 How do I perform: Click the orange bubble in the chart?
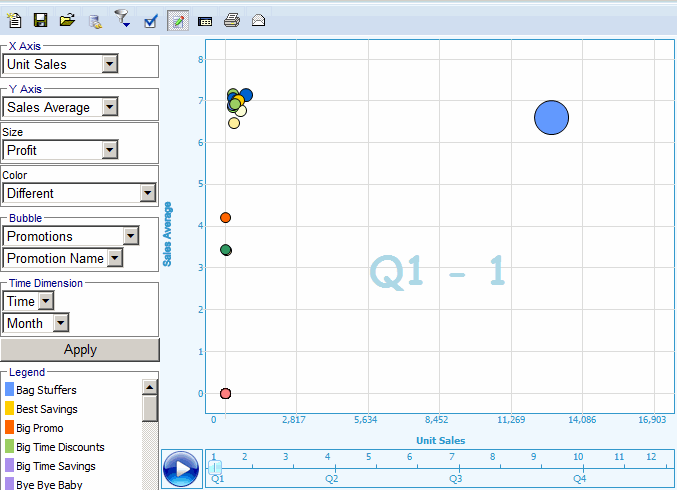[x=225, y=218]
